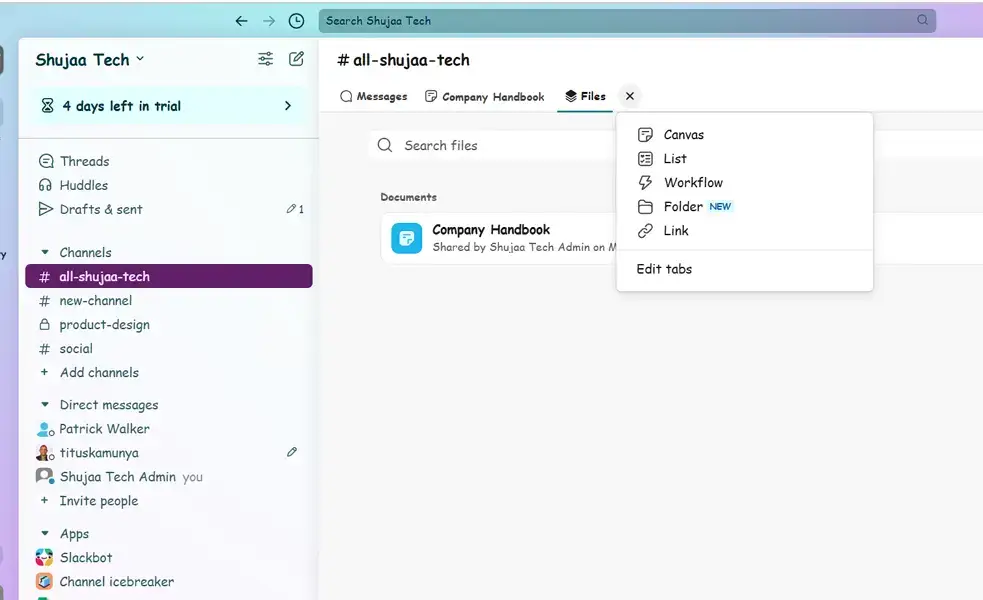This screenshot has height=600, width=983.
Task: Click the hourglass trial icon
Action: pyautogui.click(x=47, y=106)
